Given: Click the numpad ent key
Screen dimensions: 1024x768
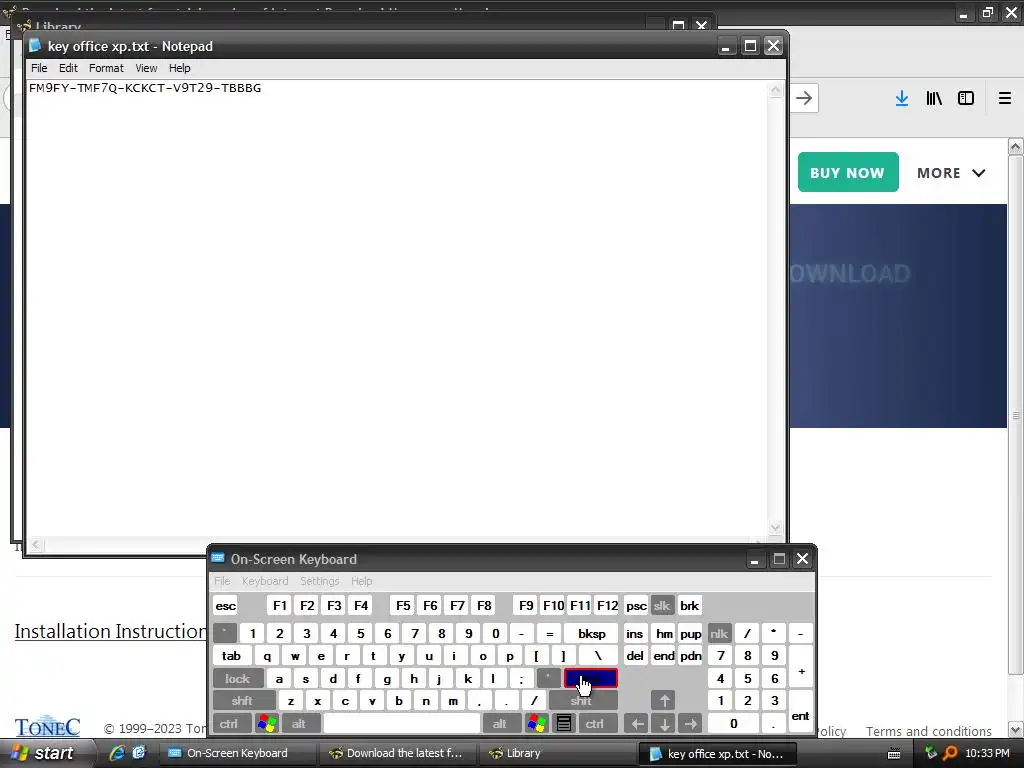Looking at the screenshot, I should 801,712.
